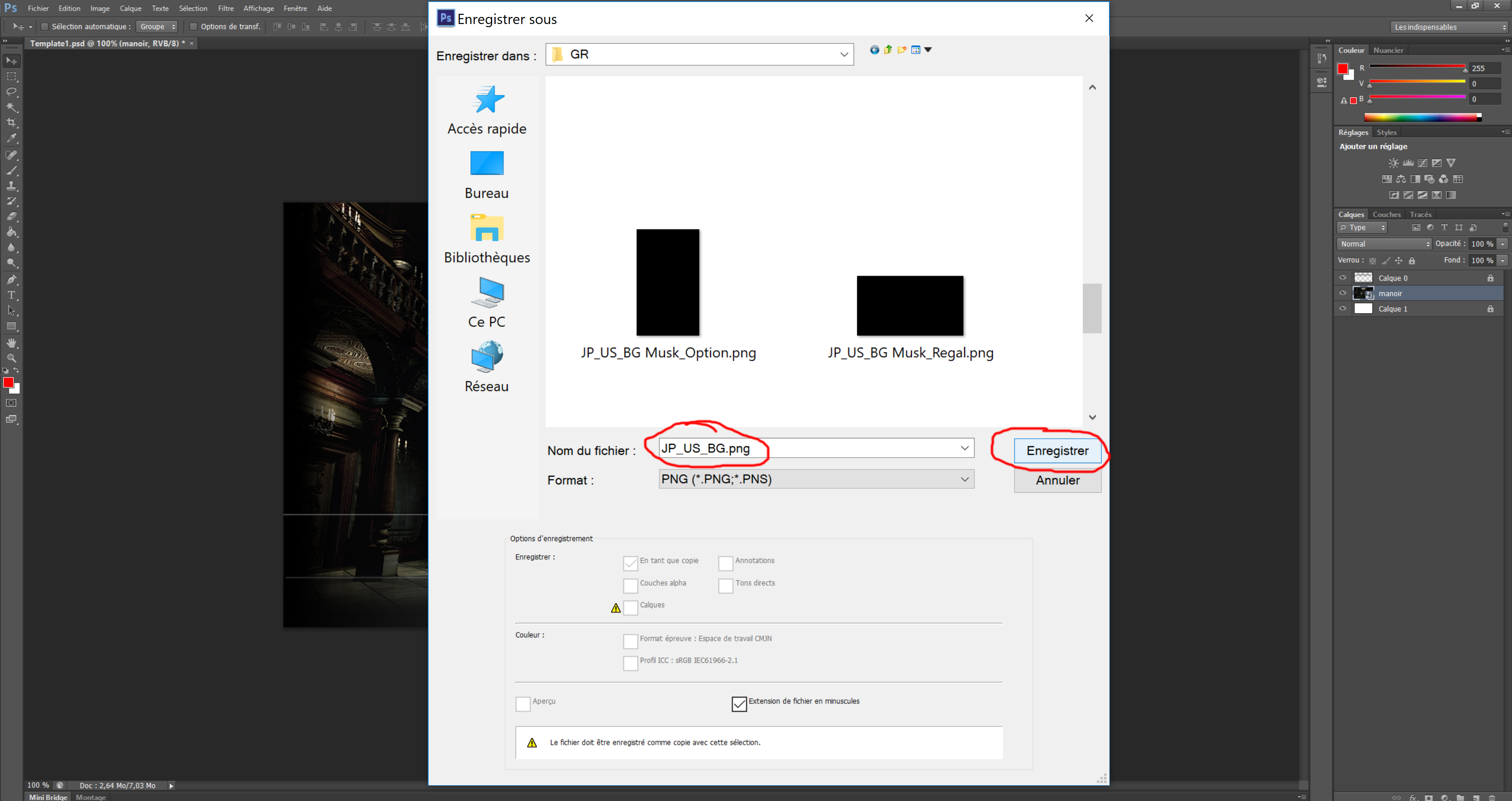
Task: Open the Filtre menu
Action: click(225, 8)
